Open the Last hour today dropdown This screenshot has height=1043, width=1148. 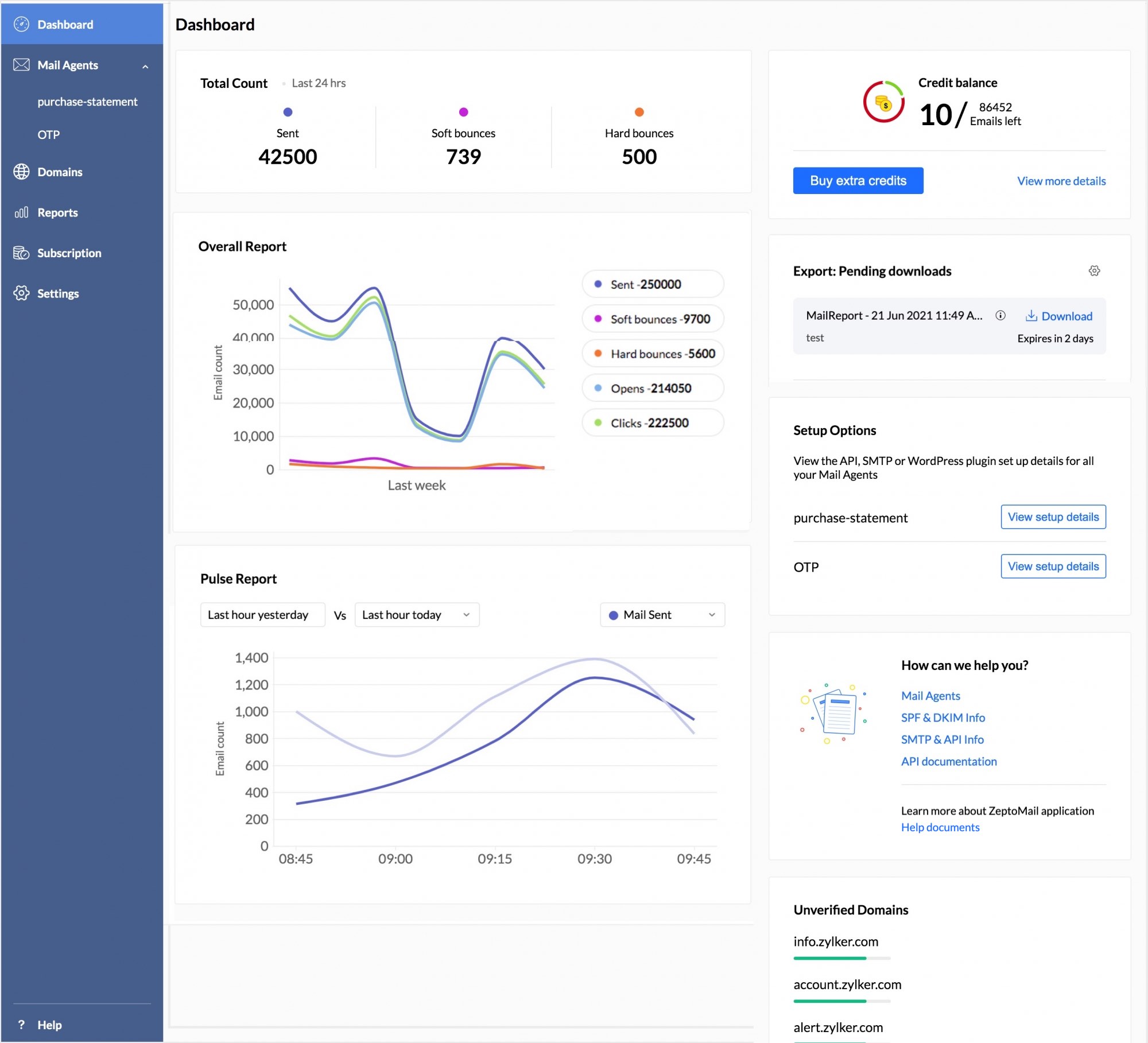pyautogui.click(x=416, y=614)
